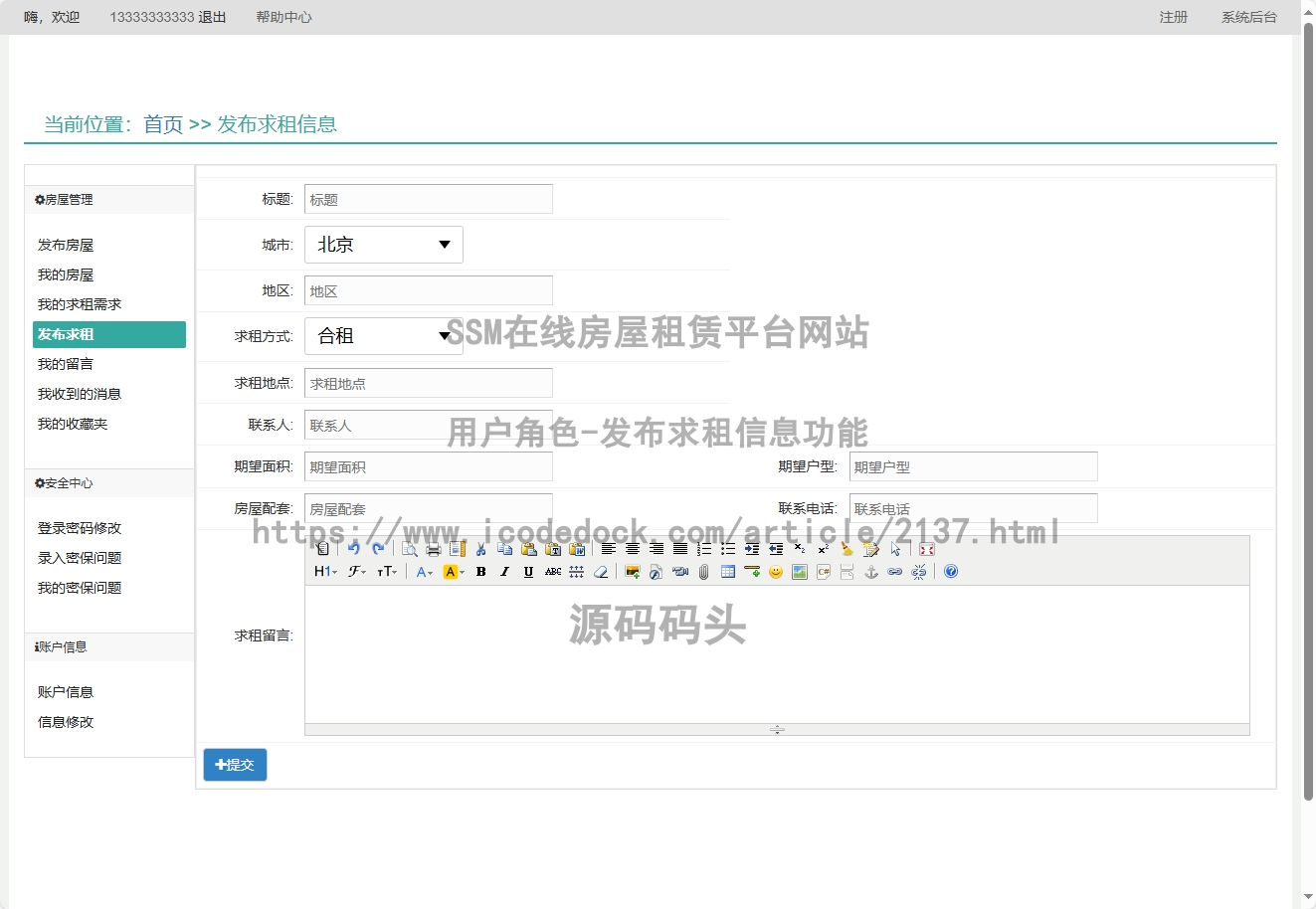
Task: Click the print icon in editor toolbar
Action: coord(433,549)
